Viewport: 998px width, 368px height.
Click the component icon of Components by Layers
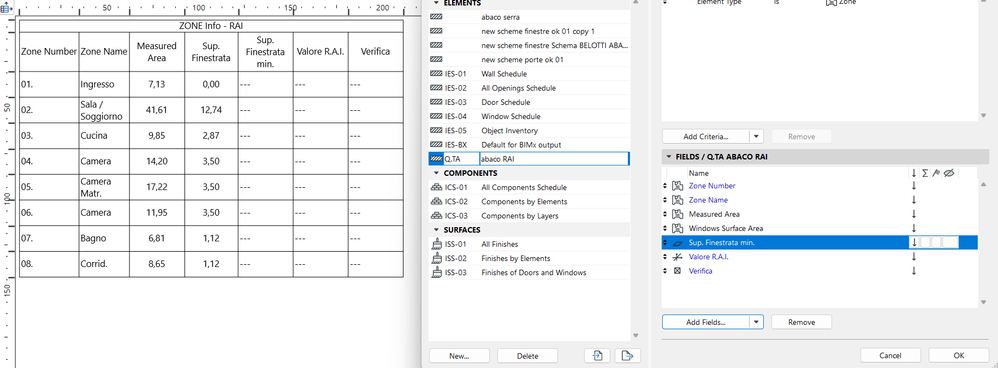(437, 216)
